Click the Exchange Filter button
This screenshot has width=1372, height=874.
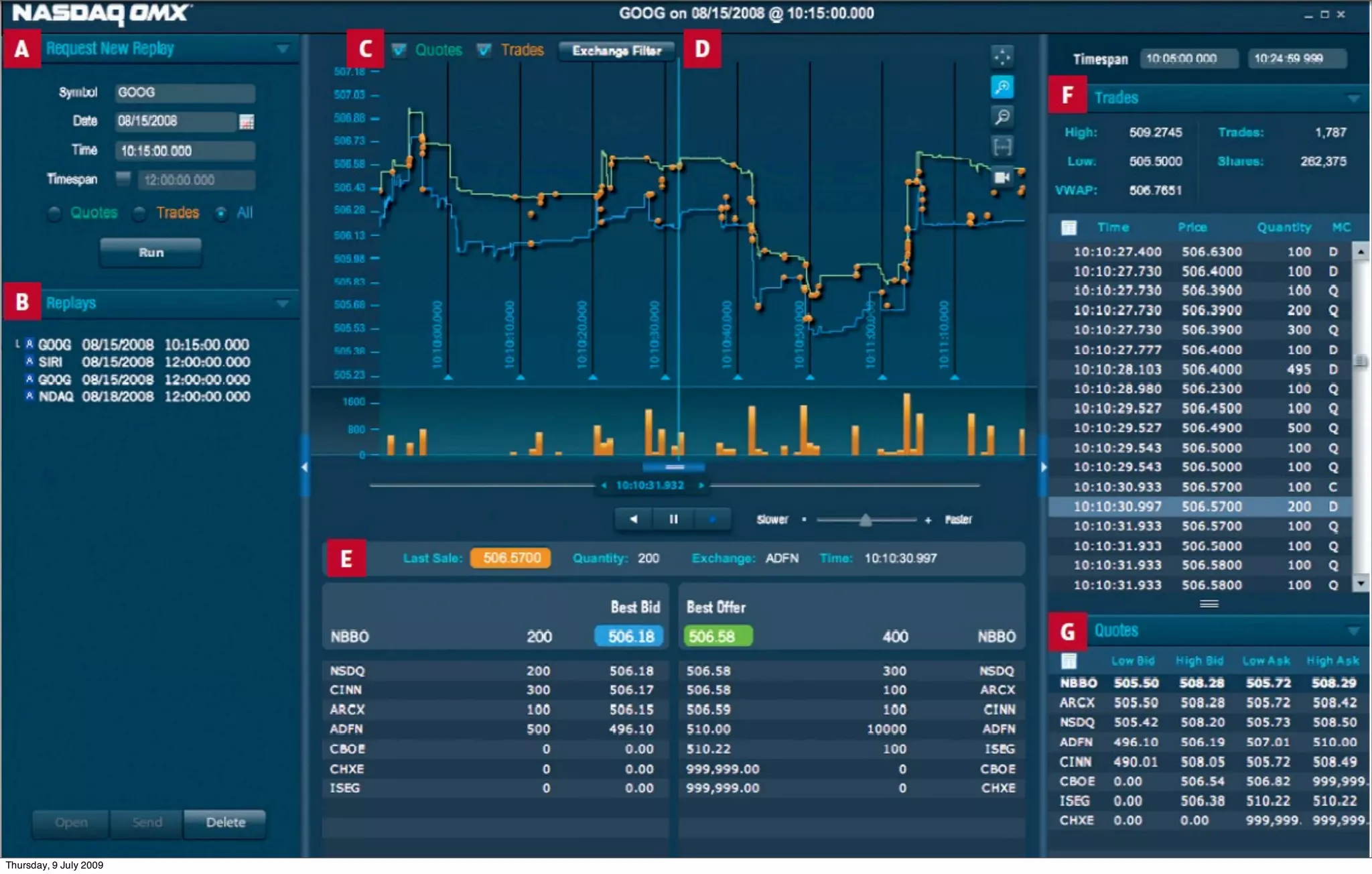(x=616, y=51)
